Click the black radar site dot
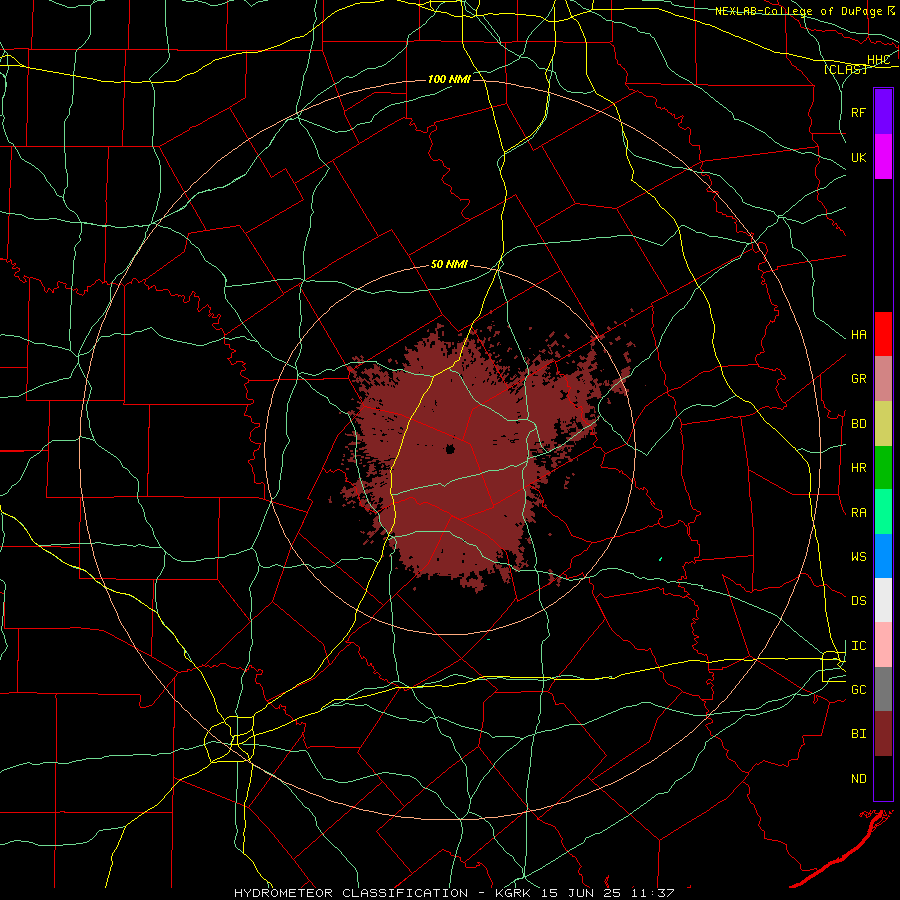 450,449
